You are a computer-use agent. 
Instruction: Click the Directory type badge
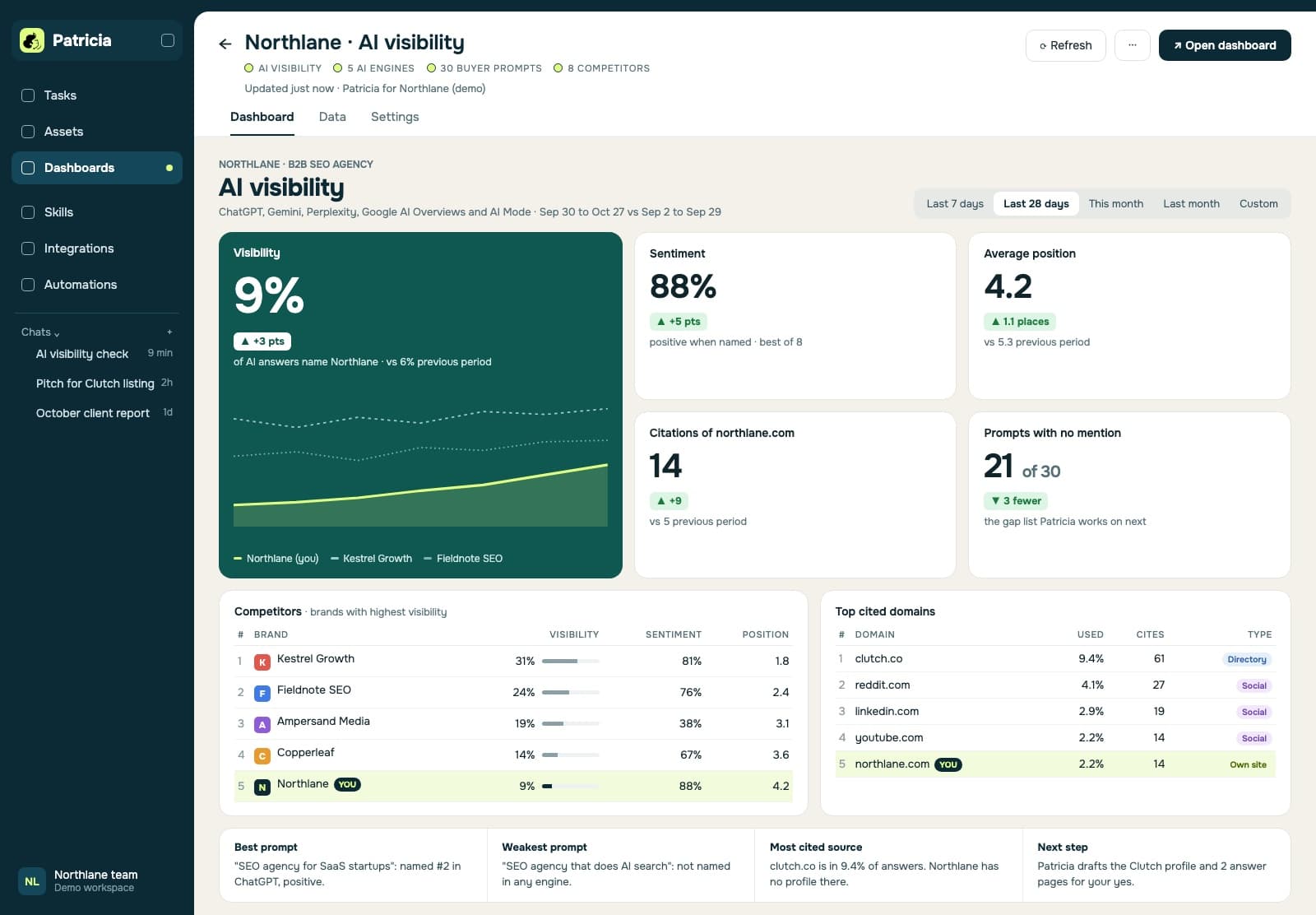click(x=1247, y=660)
